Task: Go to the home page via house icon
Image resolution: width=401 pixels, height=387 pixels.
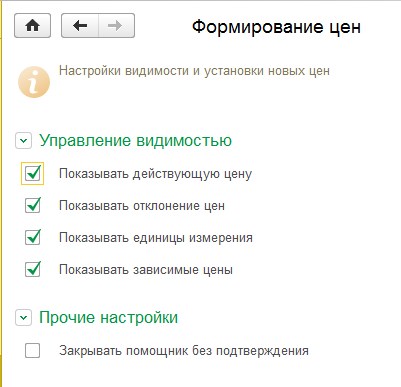Action: coord(32,26)
